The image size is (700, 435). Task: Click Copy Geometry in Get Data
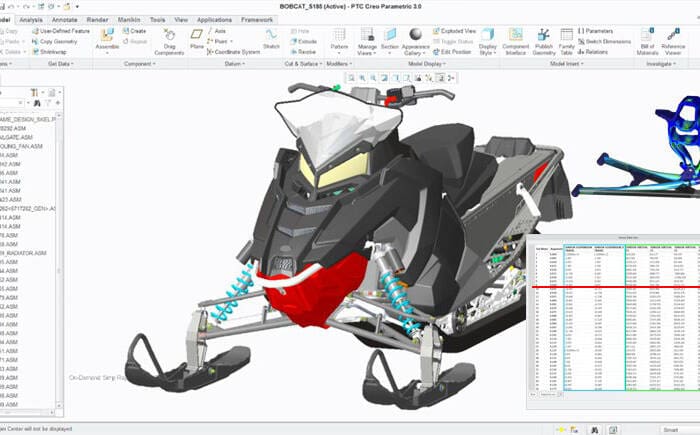pyautogui.click(x=54, y=42)
